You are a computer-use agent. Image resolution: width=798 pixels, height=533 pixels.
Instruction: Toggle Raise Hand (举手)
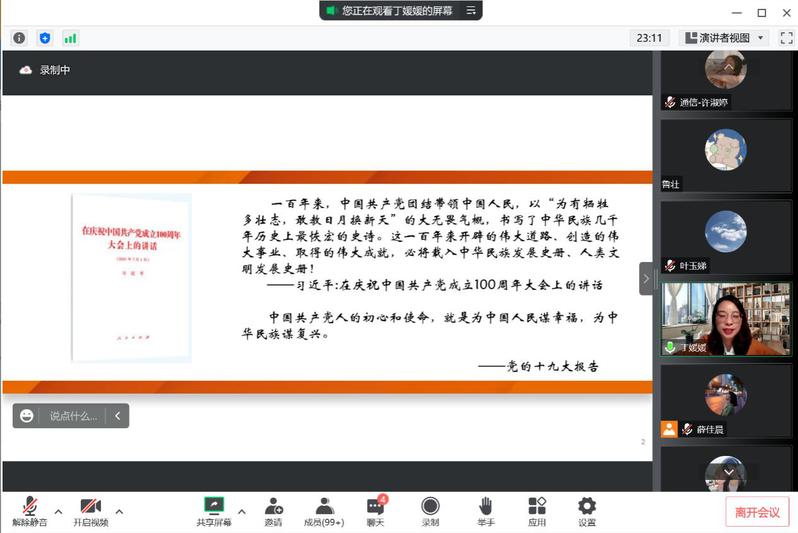coord(485,511)
